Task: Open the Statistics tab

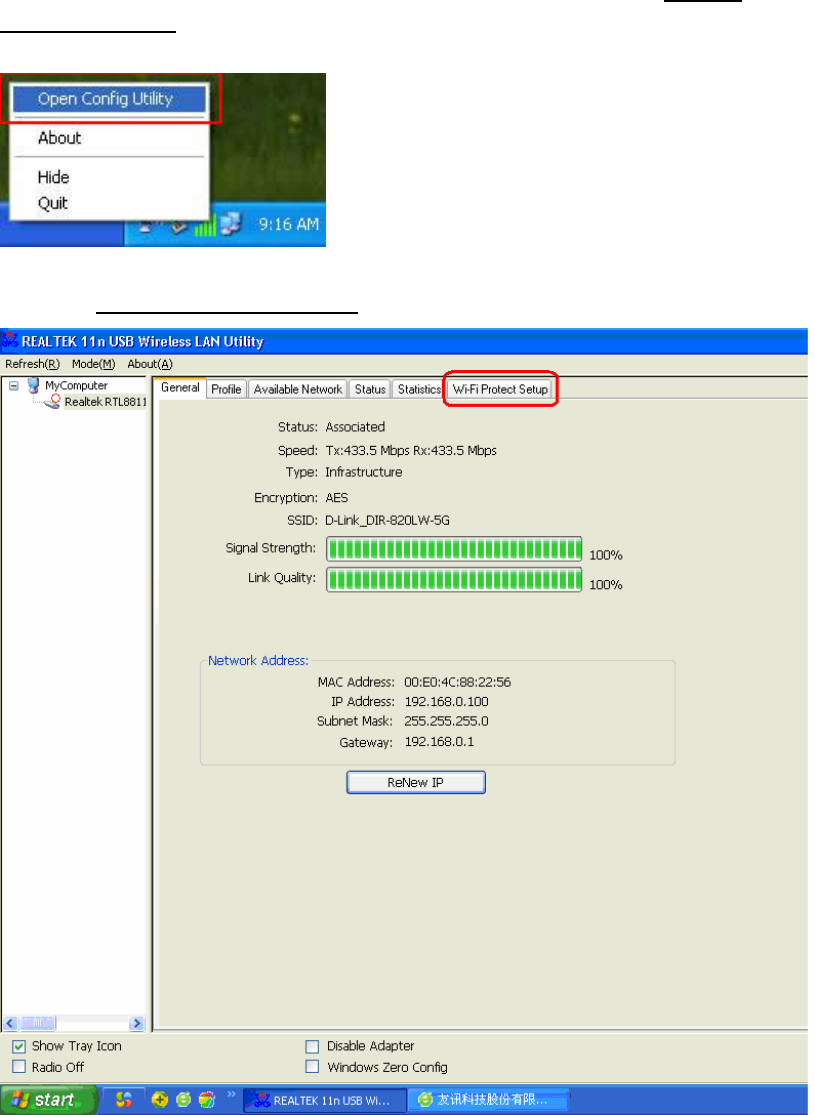Action: [x=419, y=389]
